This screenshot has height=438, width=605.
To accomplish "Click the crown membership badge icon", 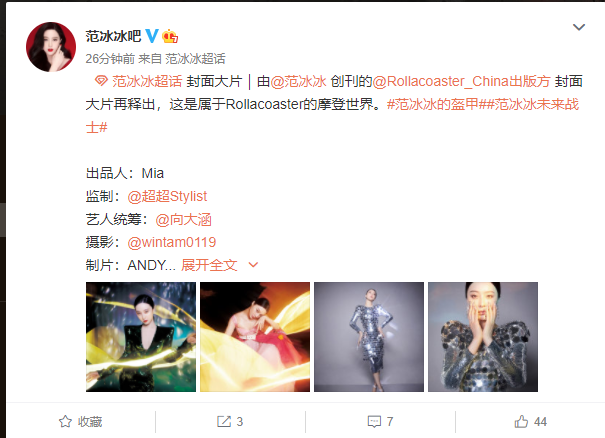I will click(x=170, y=36).
